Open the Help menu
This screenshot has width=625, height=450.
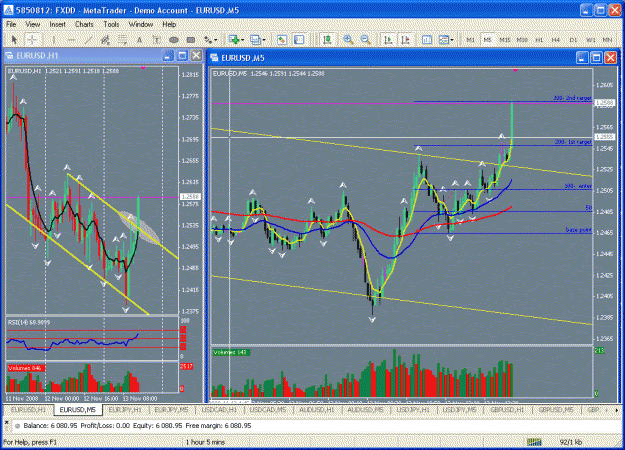tap(169, 24)
